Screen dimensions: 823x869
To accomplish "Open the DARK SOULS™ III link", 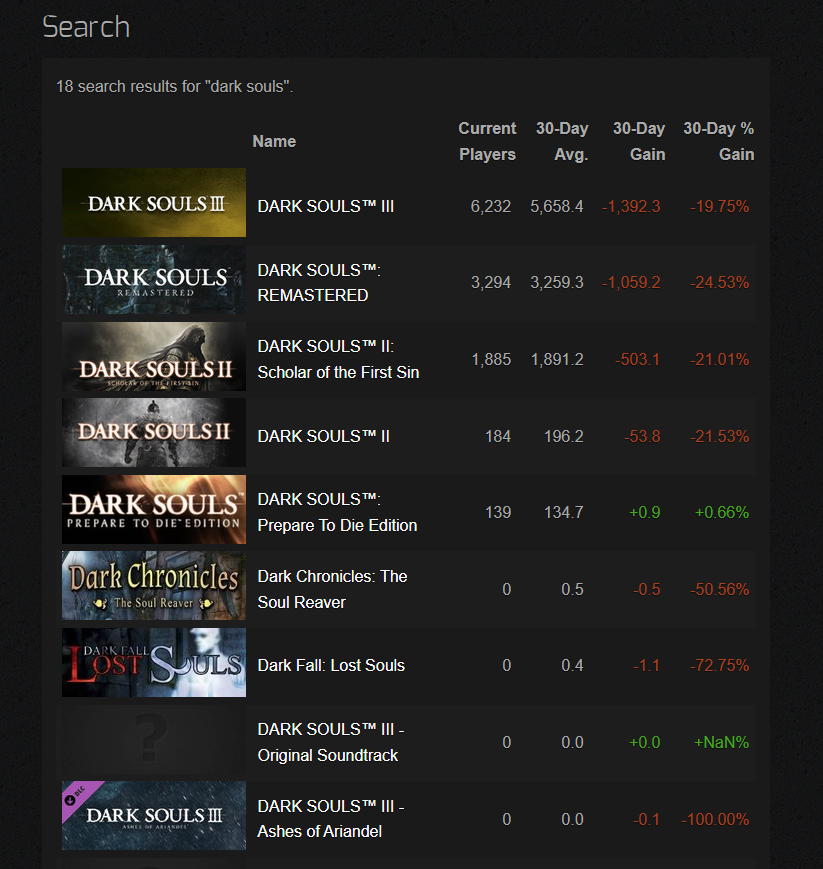I will 325,206.
